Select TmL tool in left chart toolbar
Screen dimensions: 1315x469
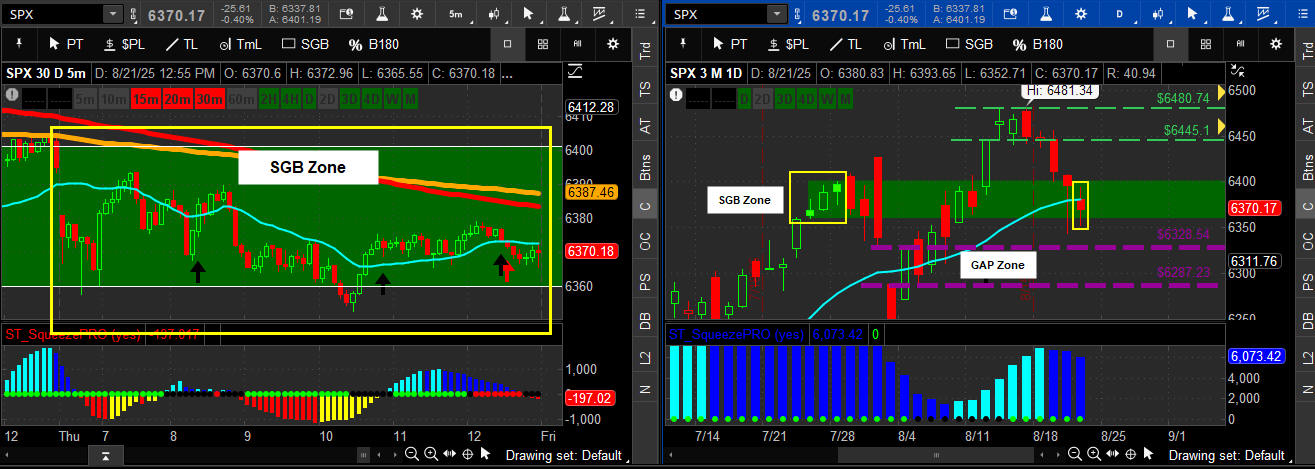240,44
